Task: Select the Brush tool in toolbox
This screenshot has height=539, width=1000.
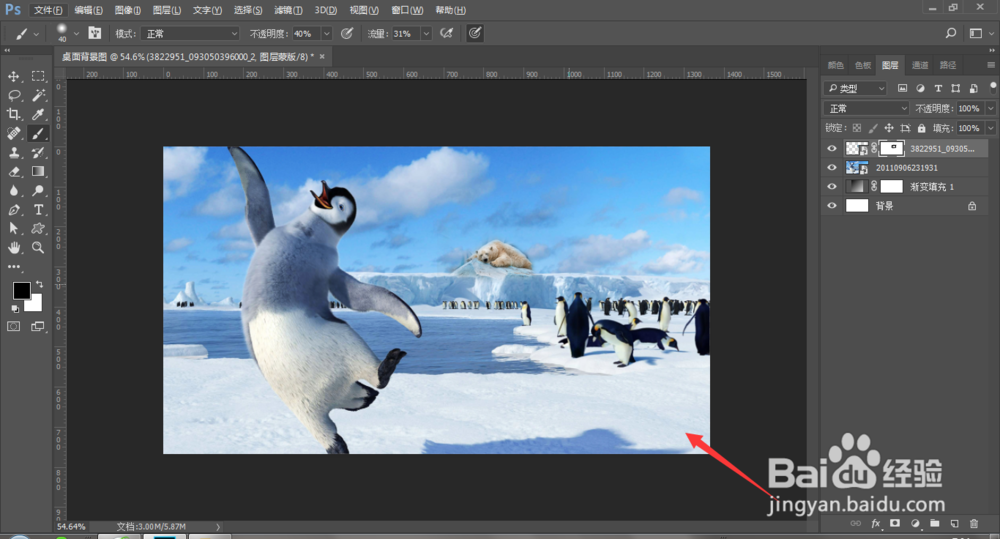Action: [x=38, y=133]
